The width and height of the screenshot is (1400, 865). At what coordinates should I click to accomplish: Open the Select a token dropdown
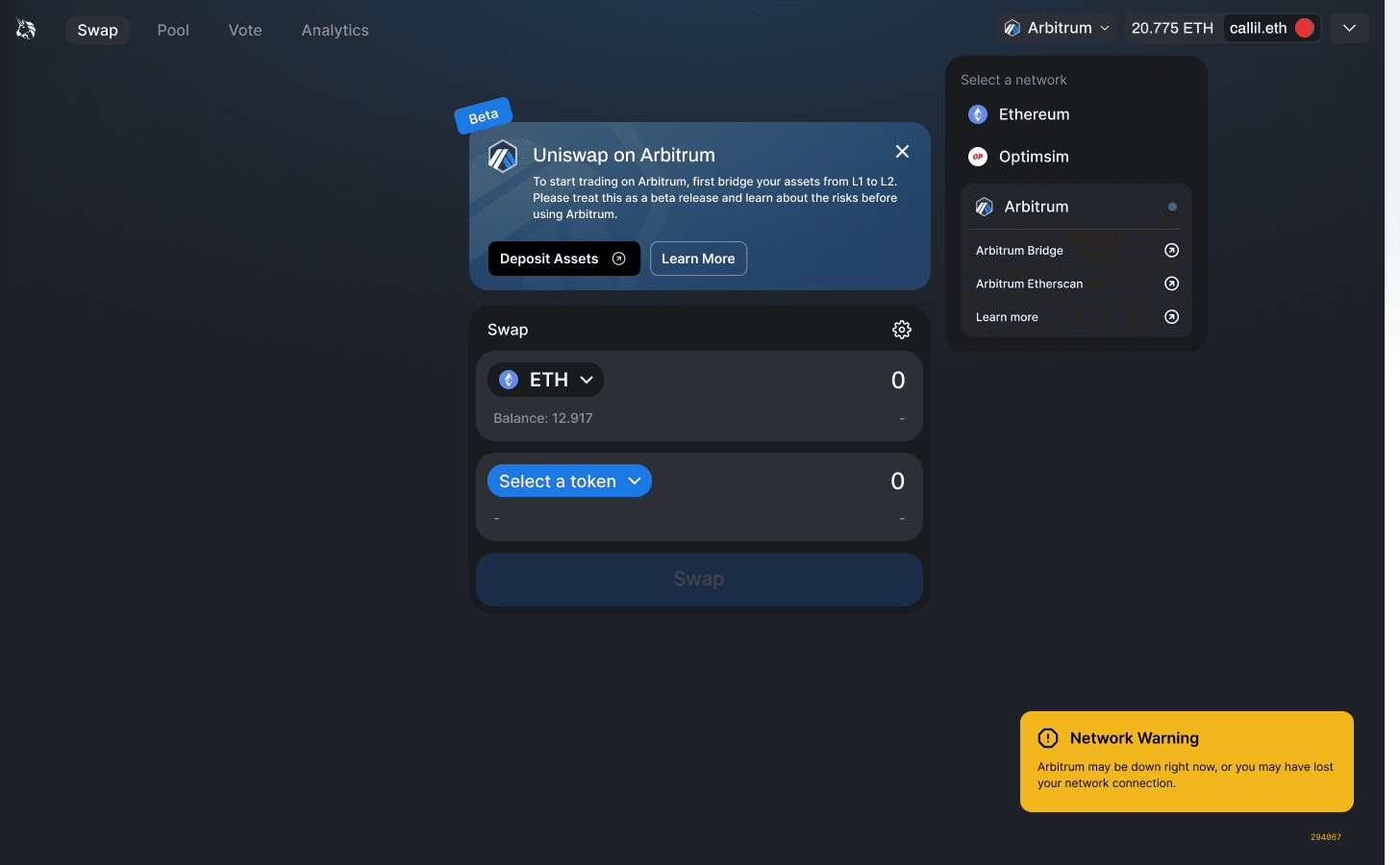[569, 482]
